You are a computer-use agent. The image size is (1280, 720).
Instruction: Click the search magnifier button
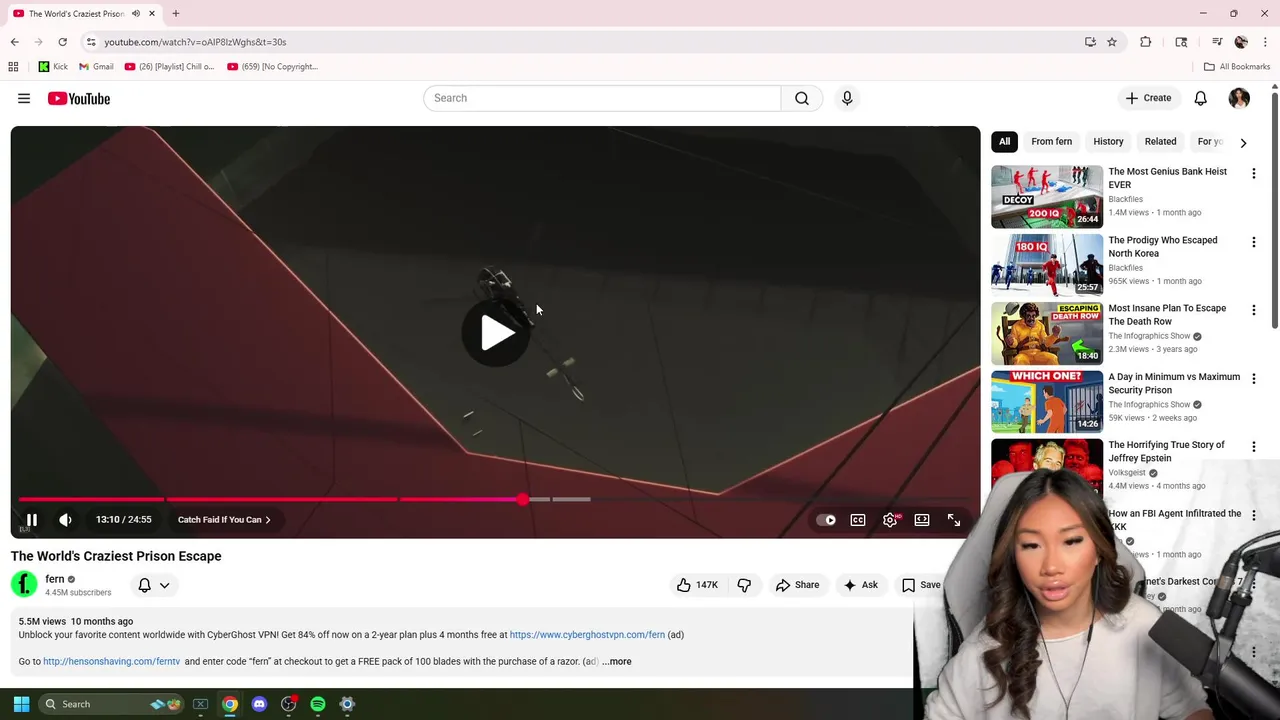[x=802, y=98]
